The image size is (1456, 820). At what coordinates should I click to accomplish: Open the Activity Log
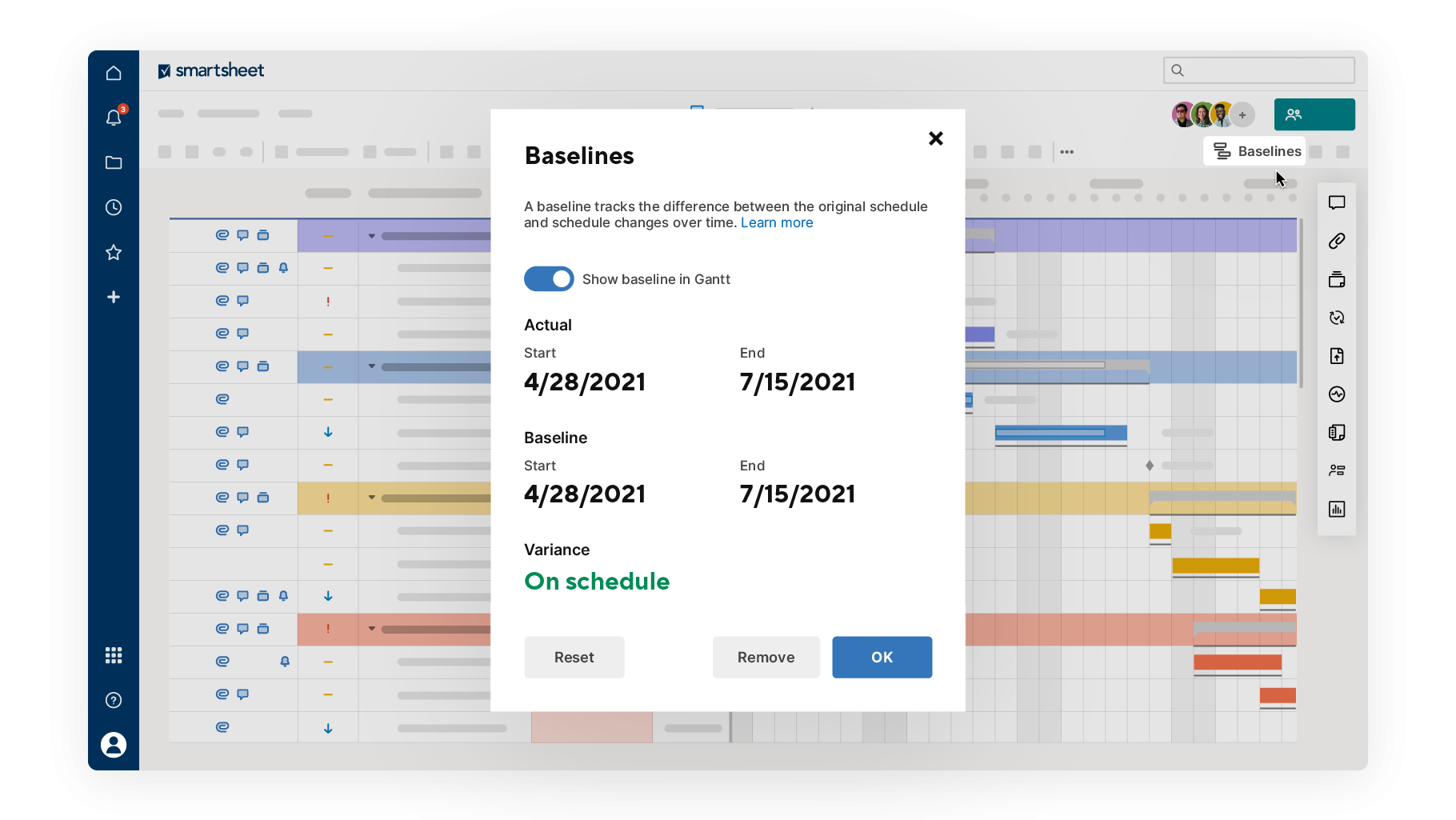pyautogui.click(x=1337, y=394)
